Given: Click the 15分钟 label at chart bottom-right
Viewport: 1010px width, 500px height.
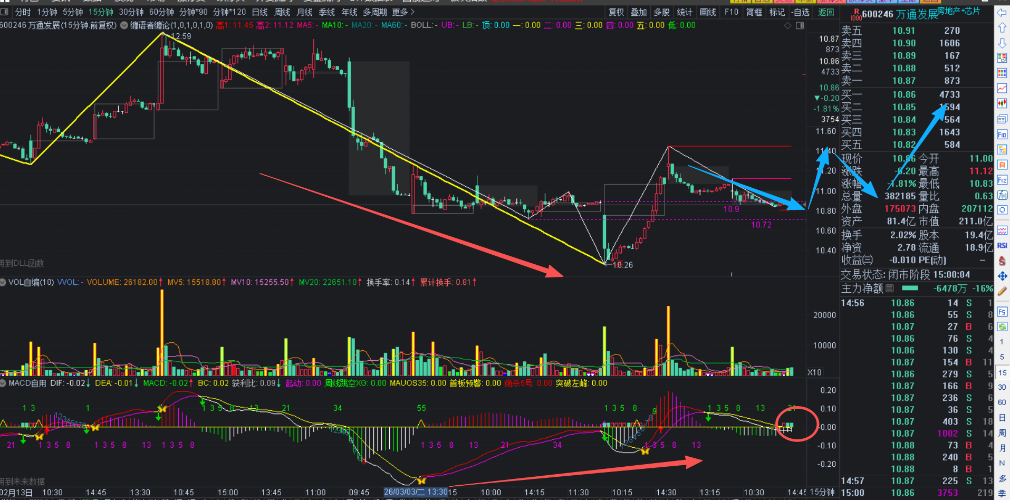Looking at the screenshot, I should [823, 492].
